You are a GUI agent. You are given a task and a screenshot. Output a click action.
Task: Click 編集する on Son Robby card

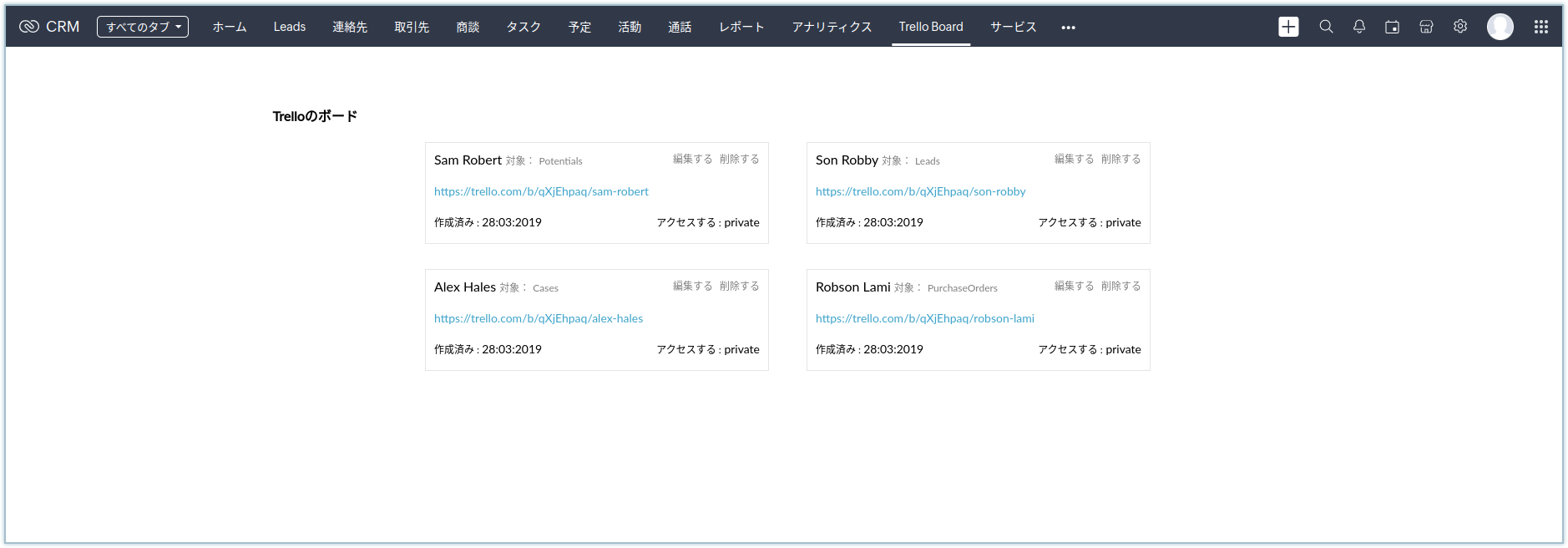(x=1074, y=159)
